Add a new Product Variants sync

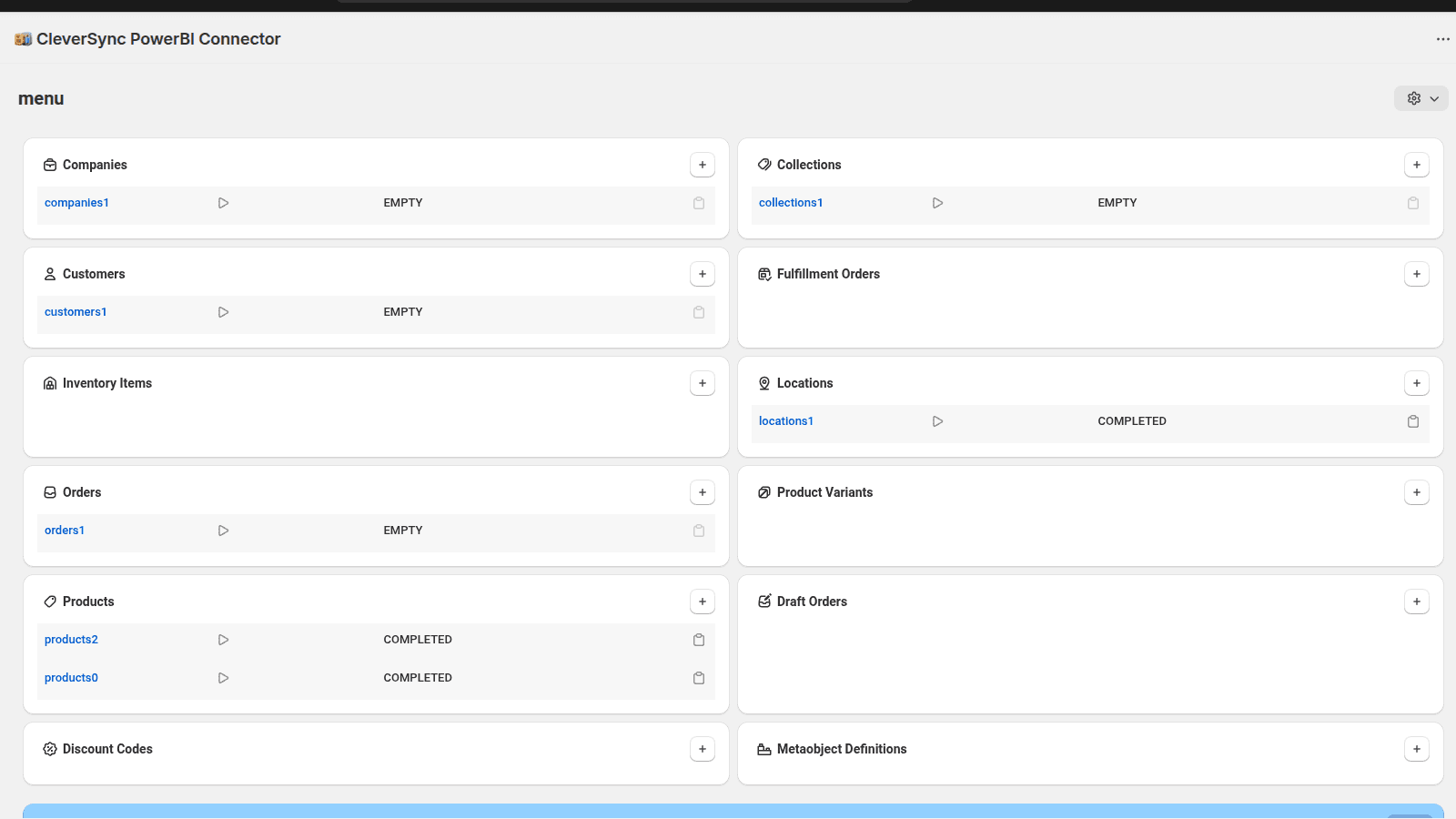click(1417, 492)
